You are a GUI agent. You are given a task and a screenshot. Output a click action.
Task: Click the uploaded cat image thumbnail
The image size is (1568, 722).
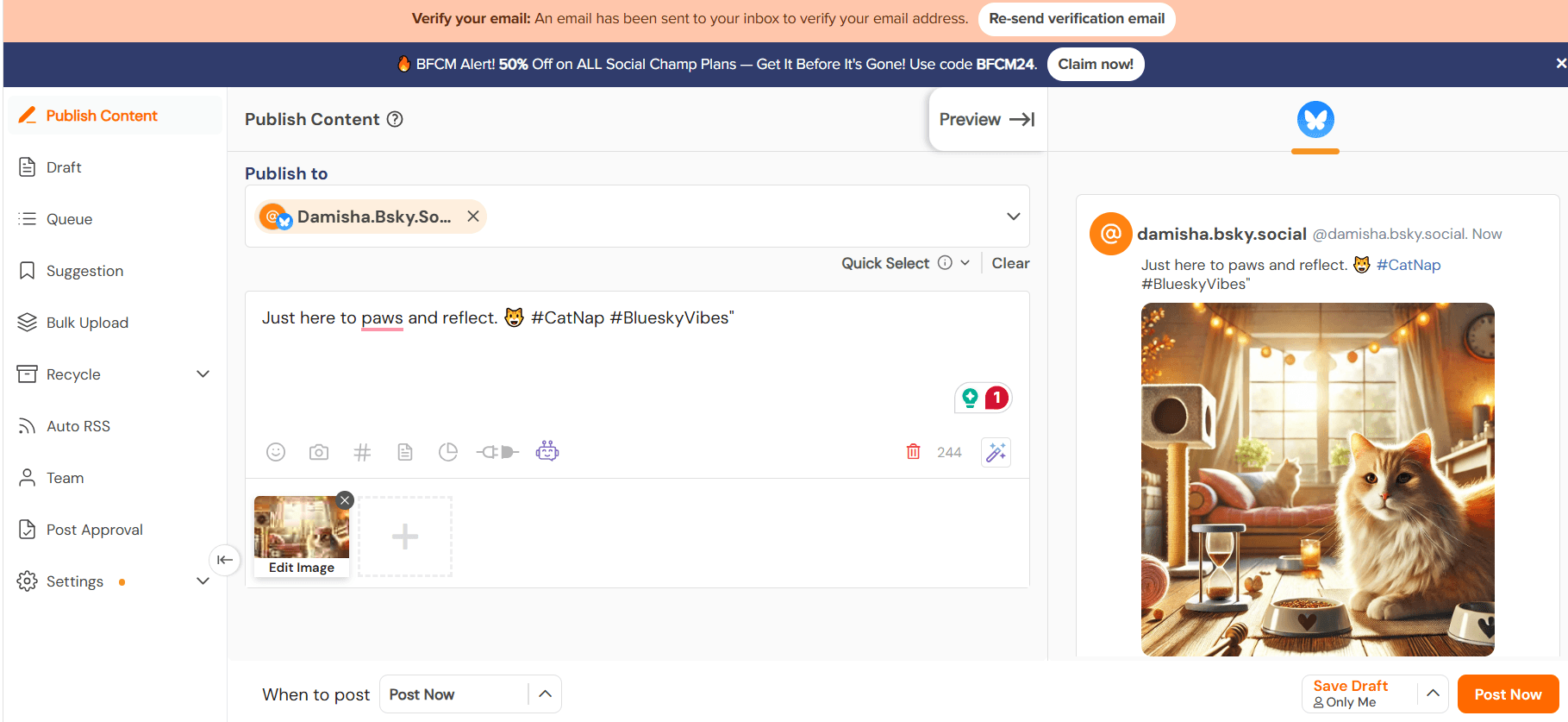(x=302, y=527)
